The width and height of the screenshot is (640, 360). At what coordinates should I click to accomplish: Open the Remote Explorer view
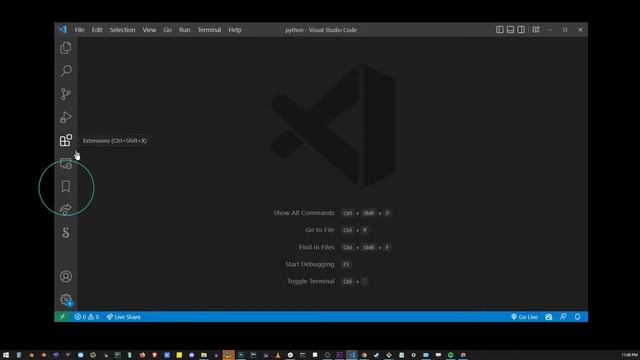coord(66,164)
